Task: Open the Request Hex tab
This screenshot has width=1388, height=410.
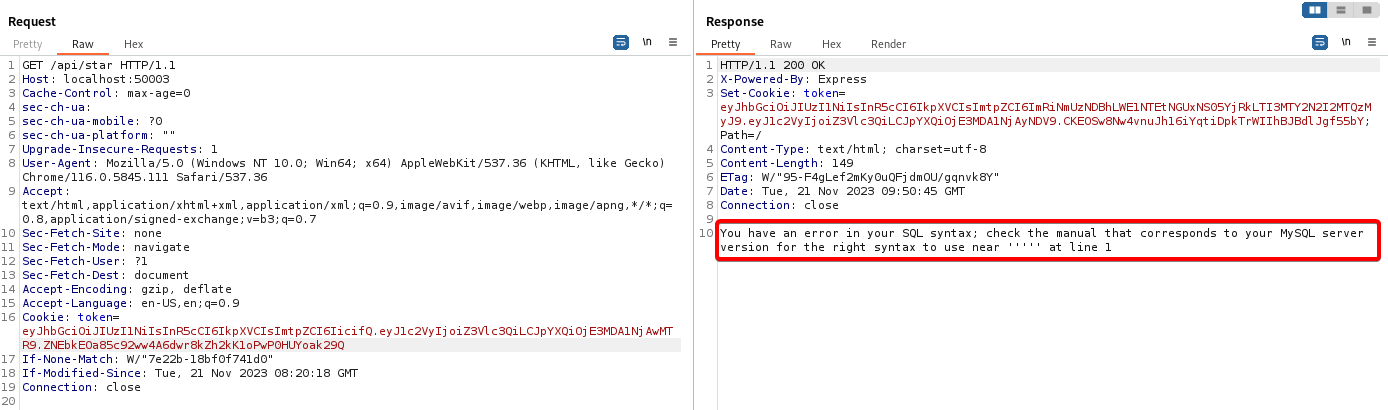Action: (133, 44)
